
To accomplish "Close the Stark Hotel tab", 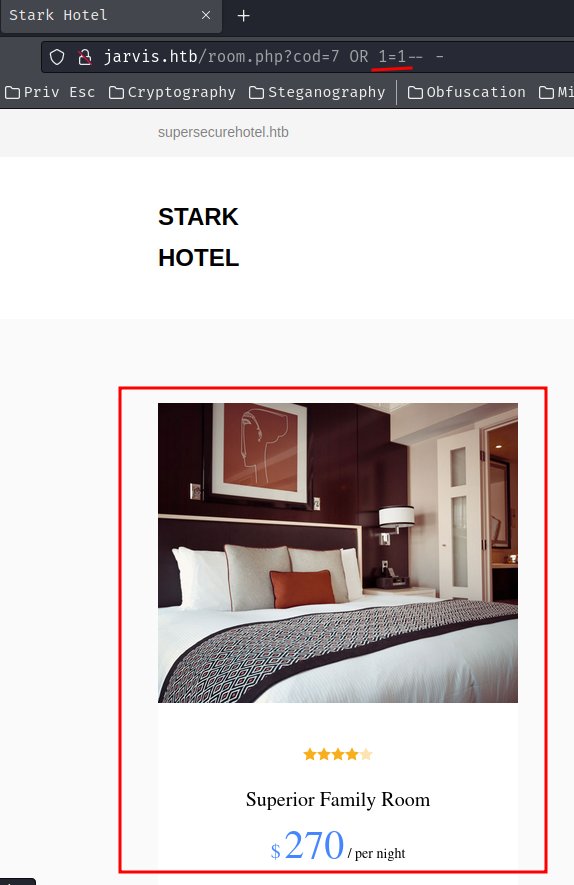I will [x=206, y=15].
